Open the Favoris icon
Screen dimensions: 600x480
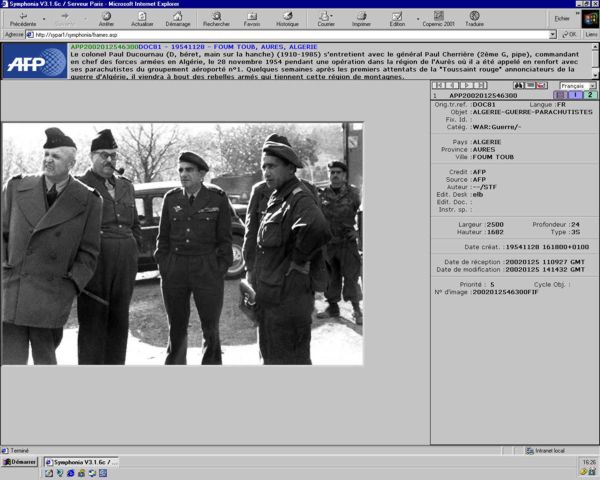tap(252, 18)
